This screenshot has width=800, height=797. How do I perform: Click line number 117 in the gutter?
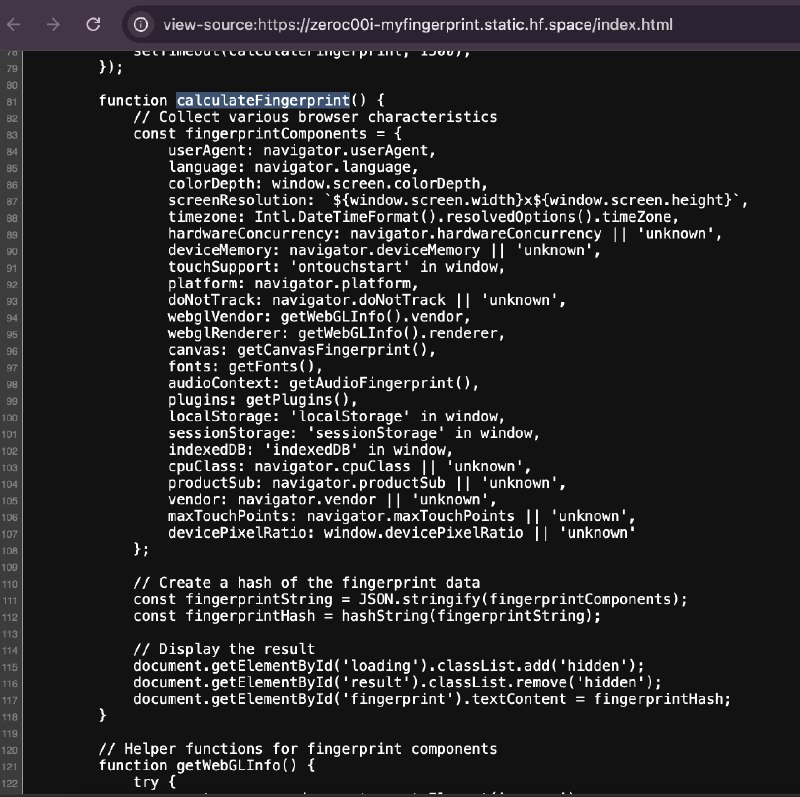(x=13, y=699)
